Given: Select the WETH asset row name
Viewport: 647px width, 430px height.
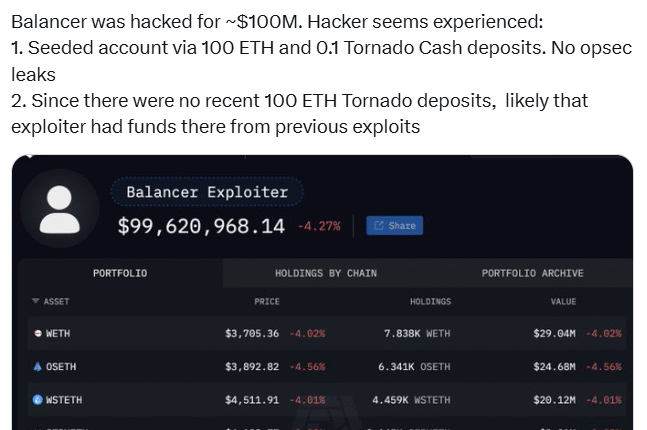Looking at the screenshot, I should [x=58, y=333].
